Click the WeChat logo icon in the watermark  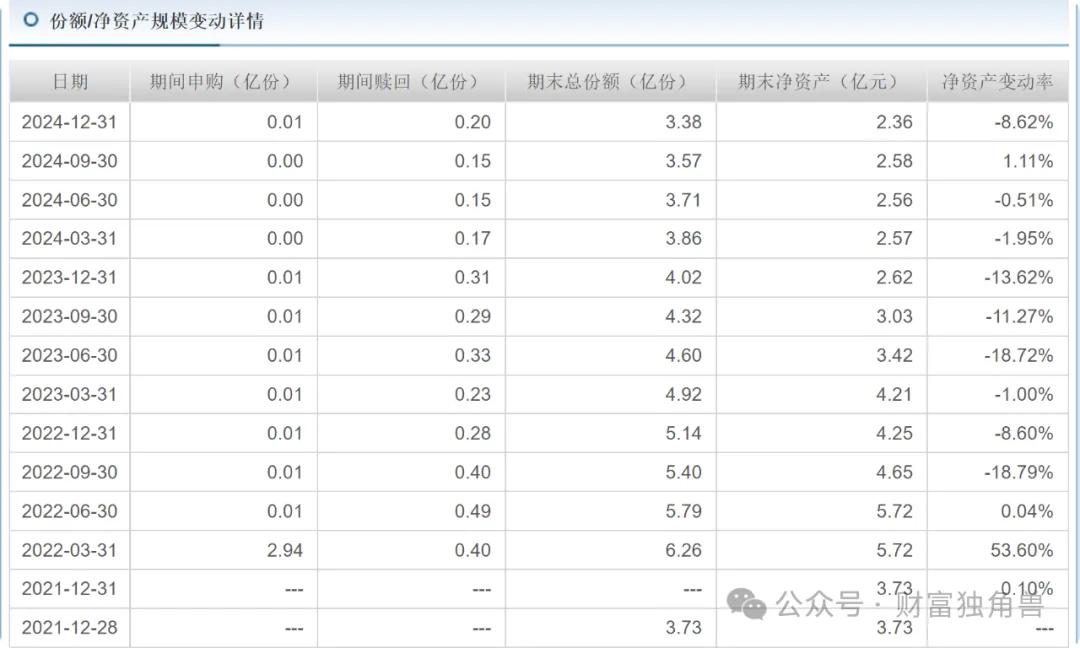tap(746, 604)
